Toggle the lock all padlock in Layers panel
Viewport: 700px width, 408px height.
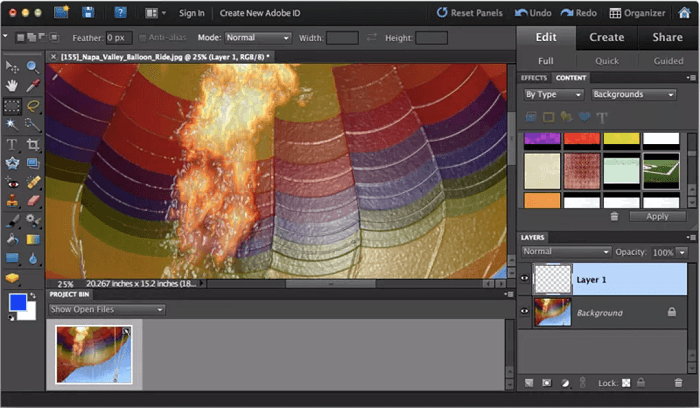(x=641, y=383)
